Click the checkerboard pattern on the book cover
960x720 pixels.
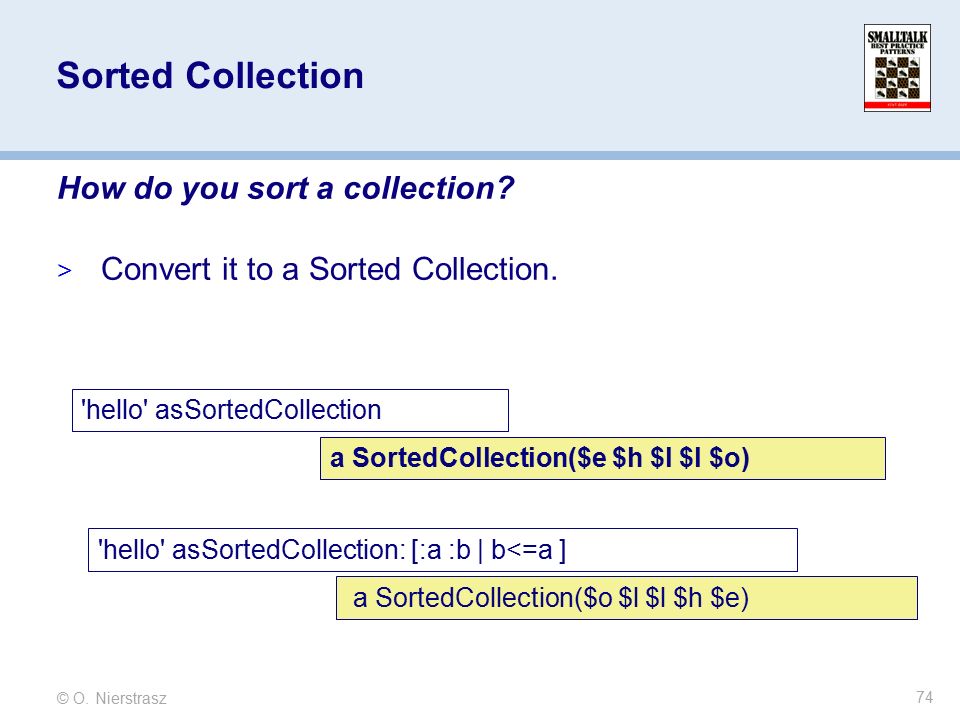point(897,78)
